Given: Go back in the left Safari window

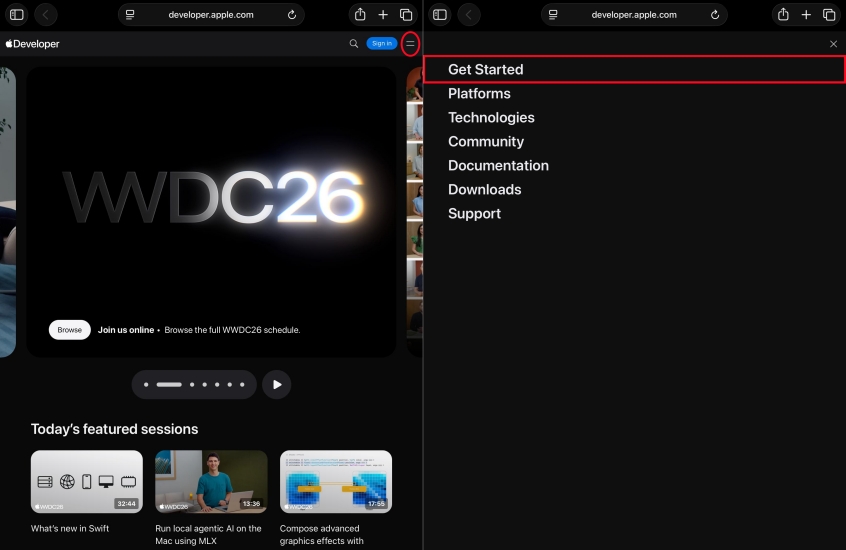Looking at the screenshot, I should pos(46,15).
